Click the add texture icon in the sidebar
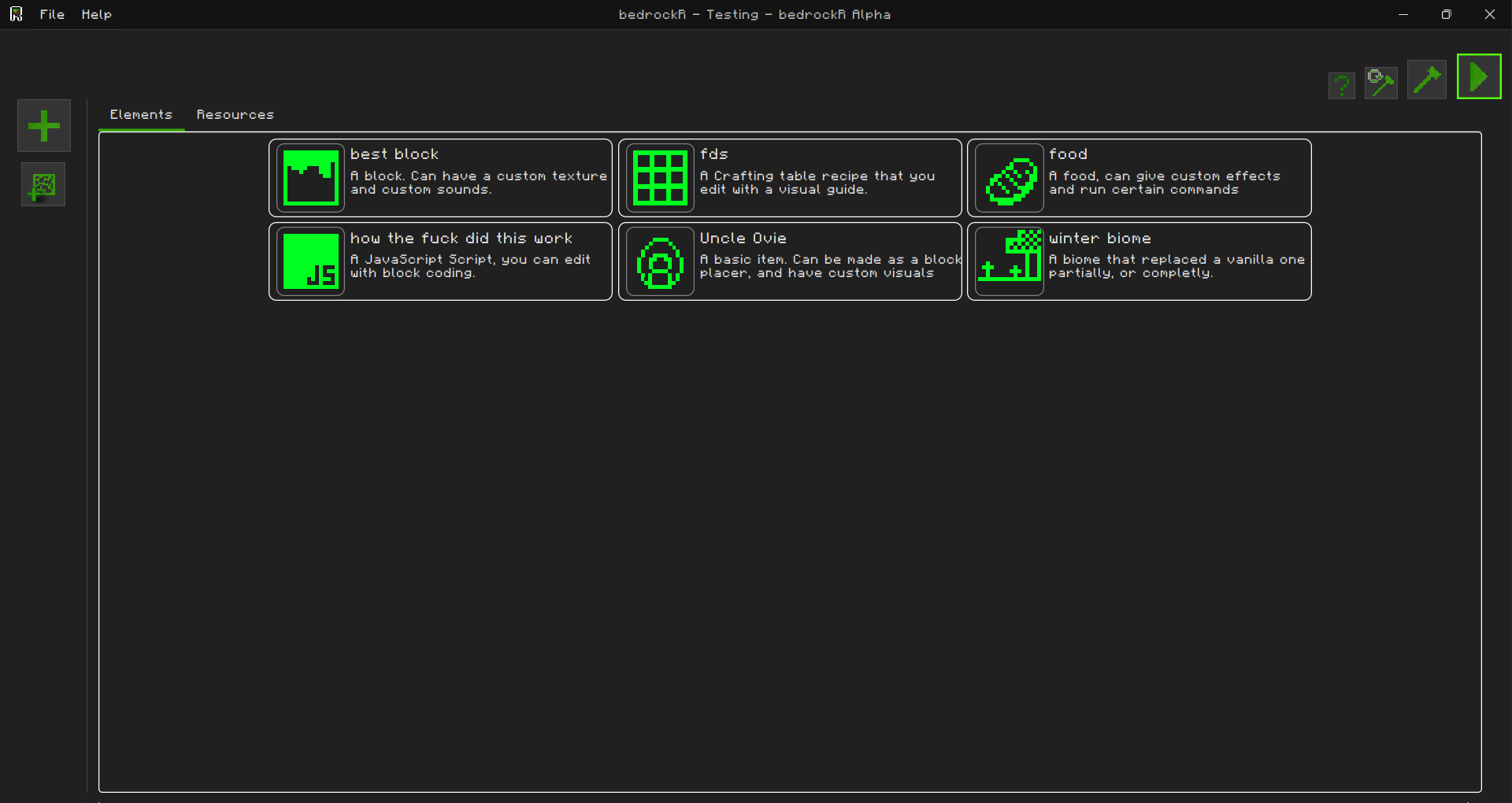The image size is (1512, 803). 43,184
